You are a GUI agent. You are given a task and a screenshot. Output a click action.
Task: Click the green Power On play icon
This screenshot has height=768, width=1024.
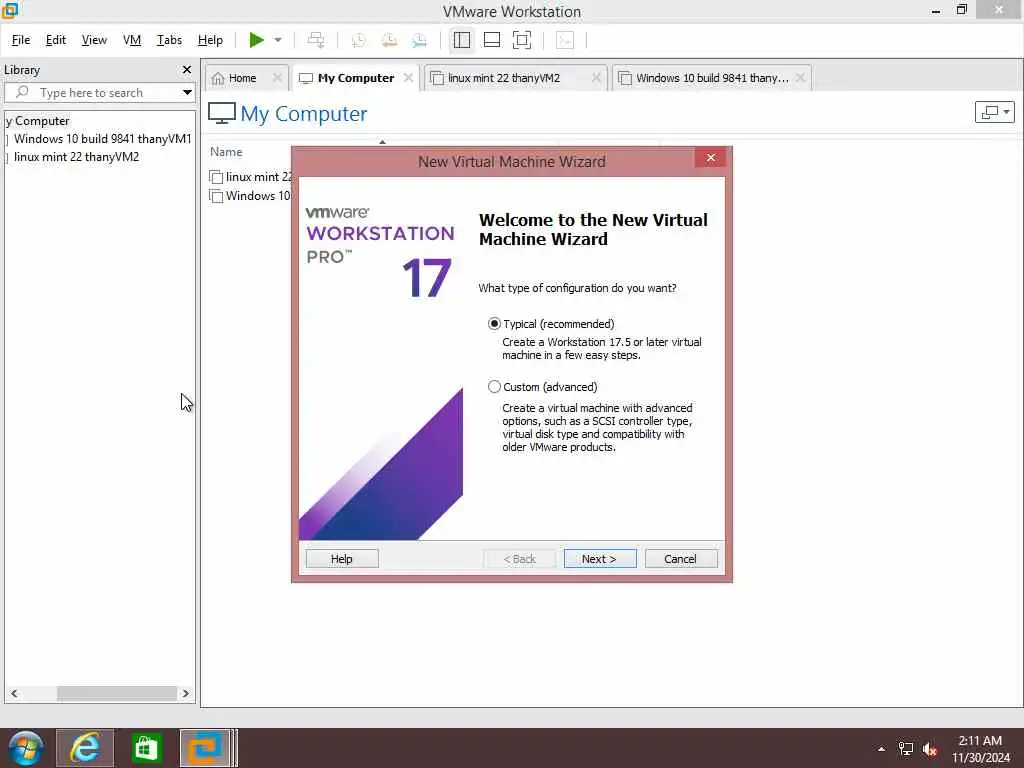coord(257,40)
